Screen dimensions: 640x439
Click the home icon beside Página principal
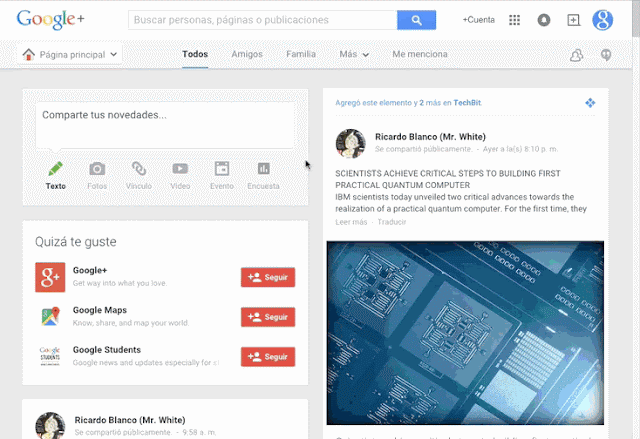(x=29, y=54)
